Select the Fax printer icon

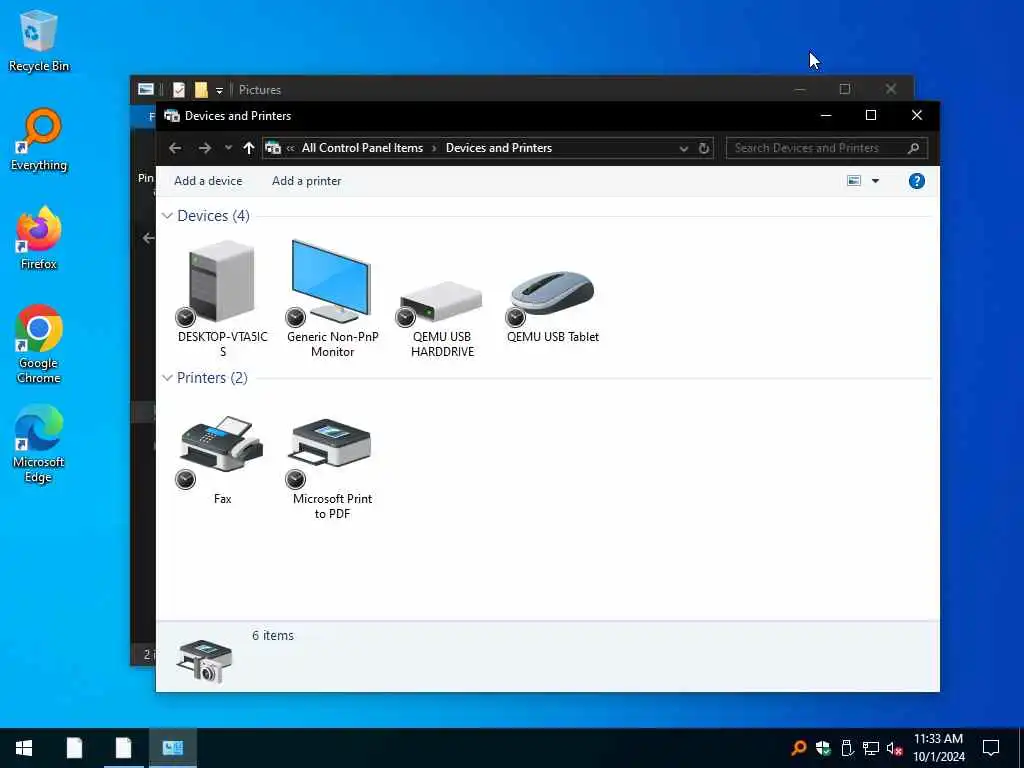(x=222, y=444)
